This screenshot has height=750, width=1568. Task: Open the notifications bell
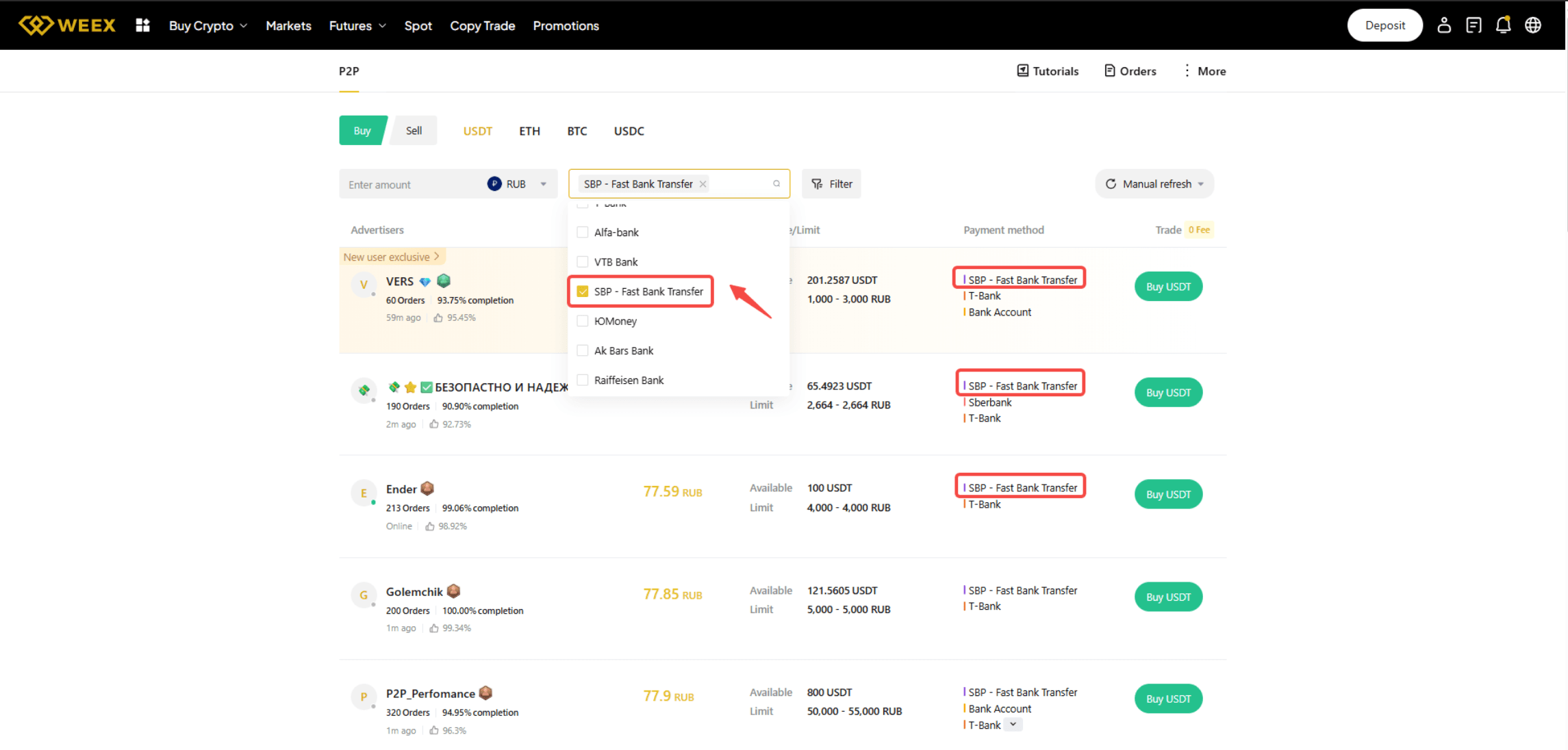coord(1503,25)
